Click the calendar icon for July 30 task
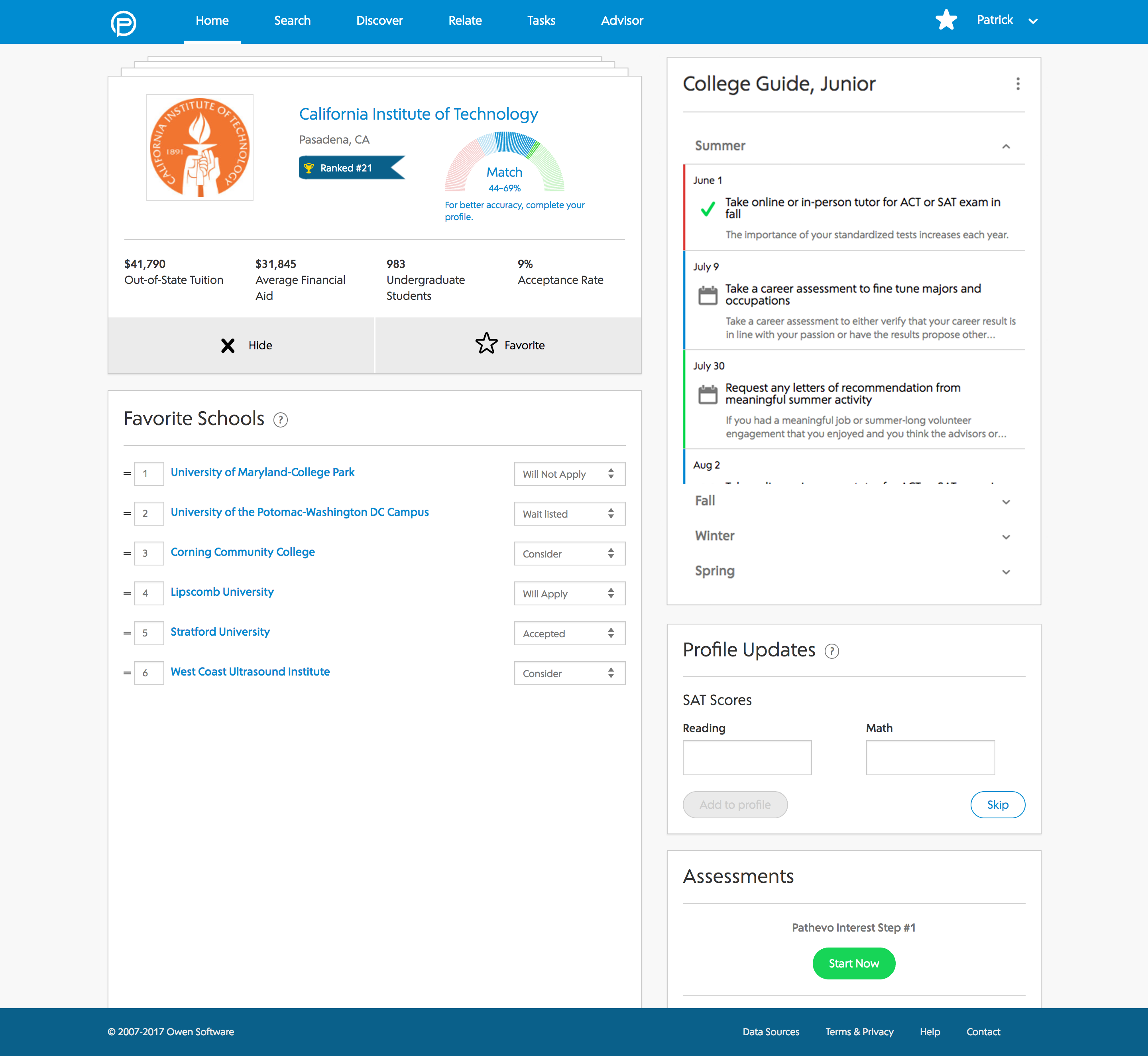The height and width of the screenshot is (1056, 1148). [x=708, y=394]
